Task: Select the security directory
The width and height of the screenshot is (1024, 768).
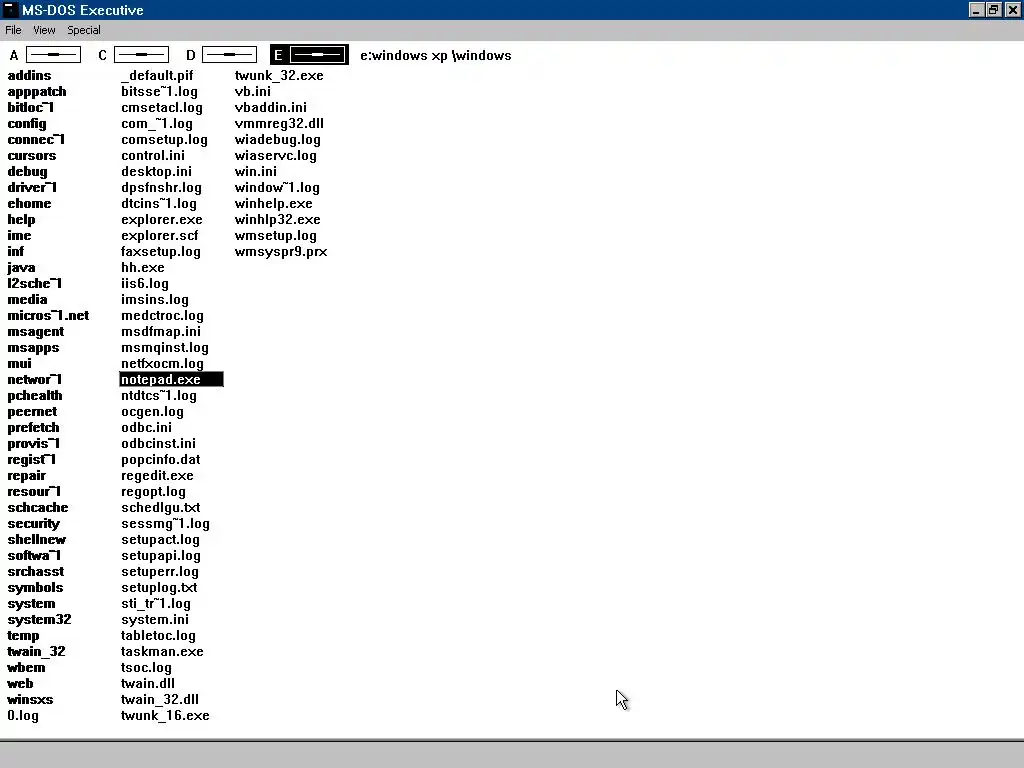Action: pyautogui.click(x=33, y=524)
